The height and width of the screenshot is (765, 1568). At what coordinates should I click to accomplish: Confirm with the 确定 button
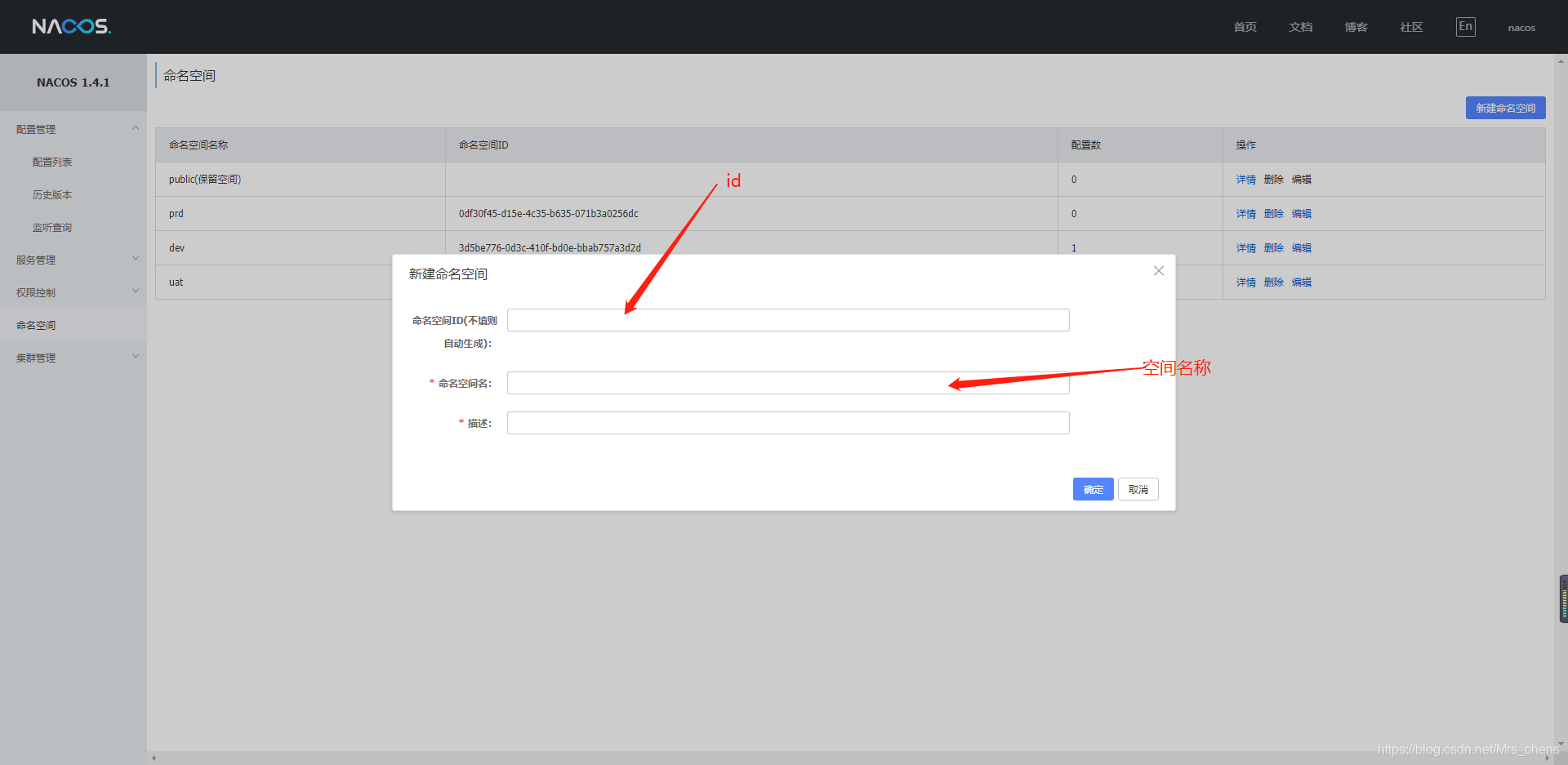[x=1093, y=489]
